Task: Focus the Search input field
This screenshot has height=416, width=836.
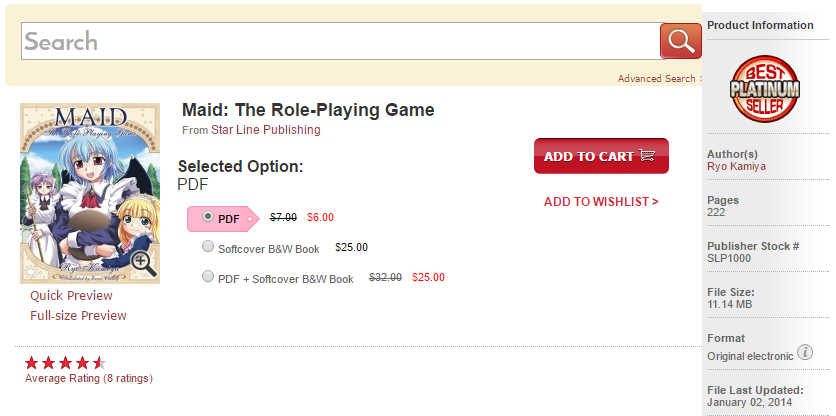Action: coord(340,41)
